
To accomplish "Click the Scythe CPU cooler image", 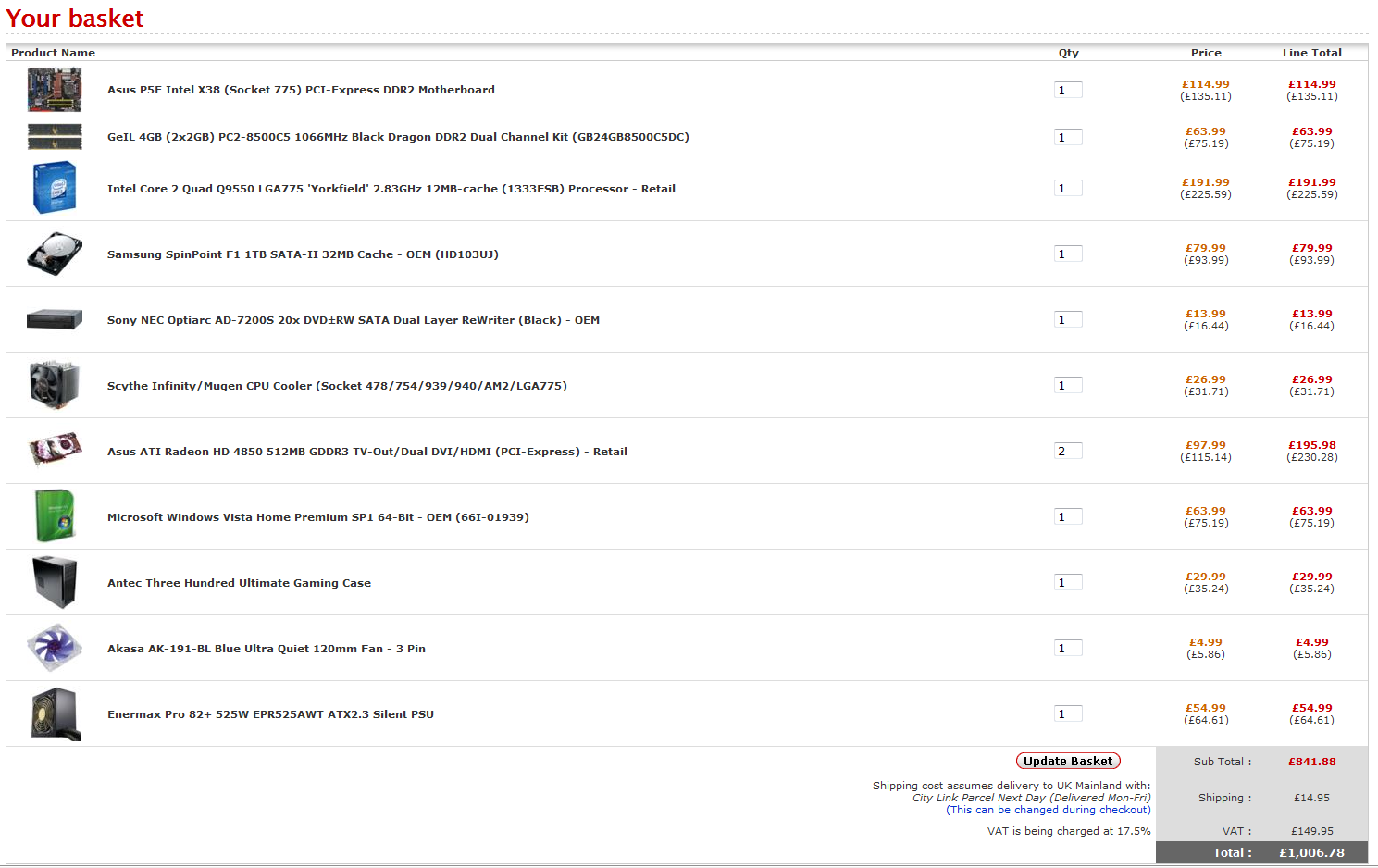I will 55,385.
